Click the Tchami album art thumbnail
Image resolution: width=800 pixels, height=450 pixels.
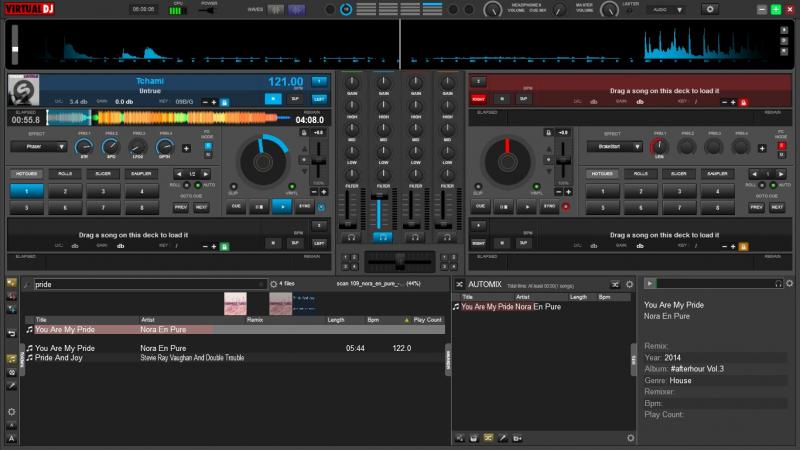(x=23, y=90)
